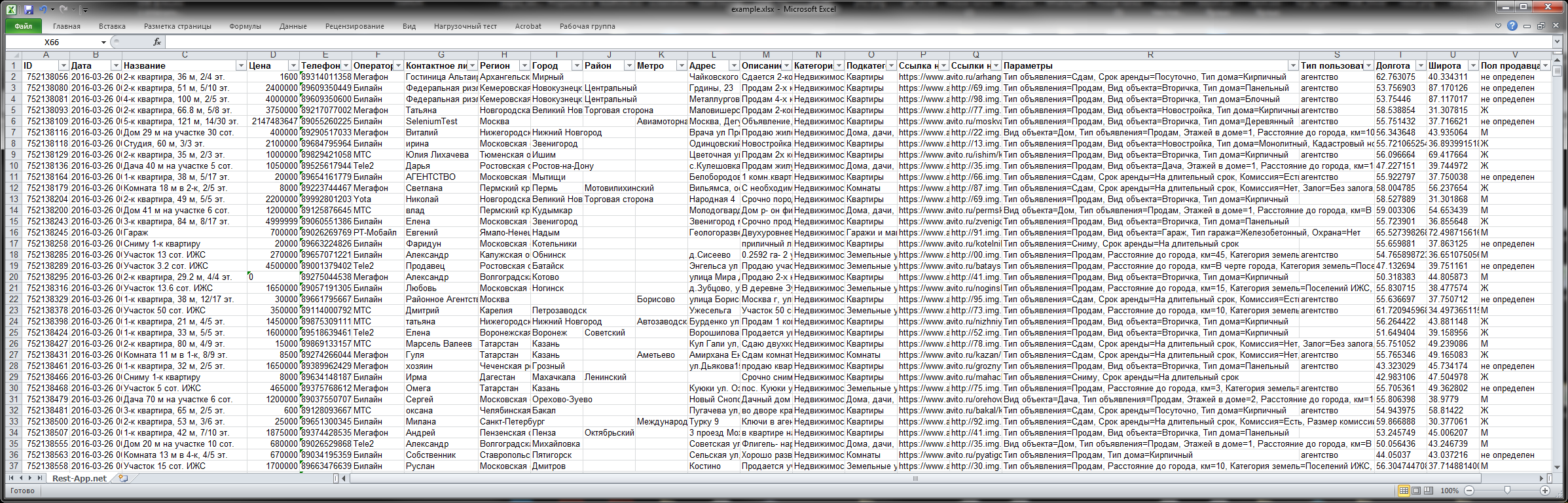Open the Широта column filter dropdown
Viewport: 1568px width, 503px height.
pyautogui.click(x=1473, y=65)
